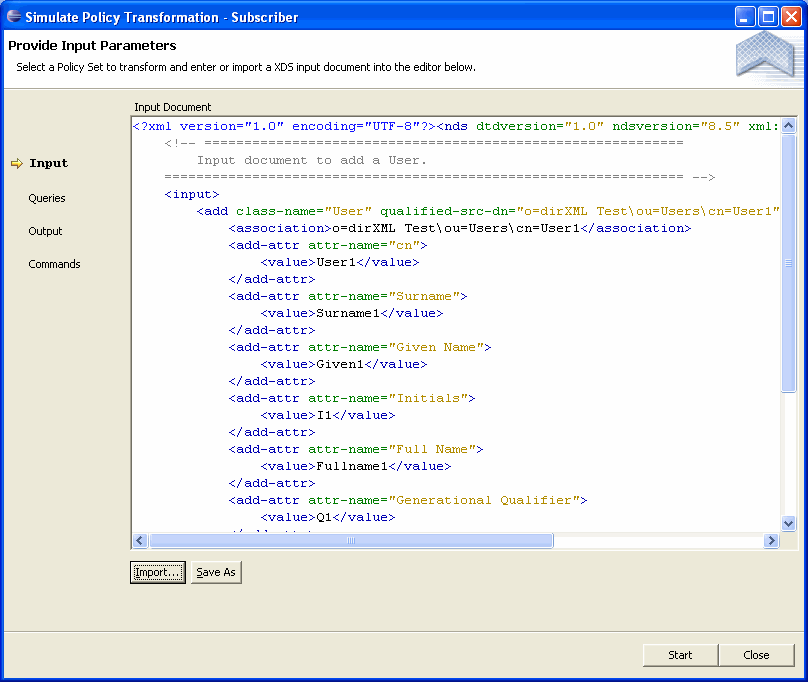Image resolution: width=808 pixels, height=682 pixels.
Task: Select the Input step in sidebar
Action: [x=48, y=163]
